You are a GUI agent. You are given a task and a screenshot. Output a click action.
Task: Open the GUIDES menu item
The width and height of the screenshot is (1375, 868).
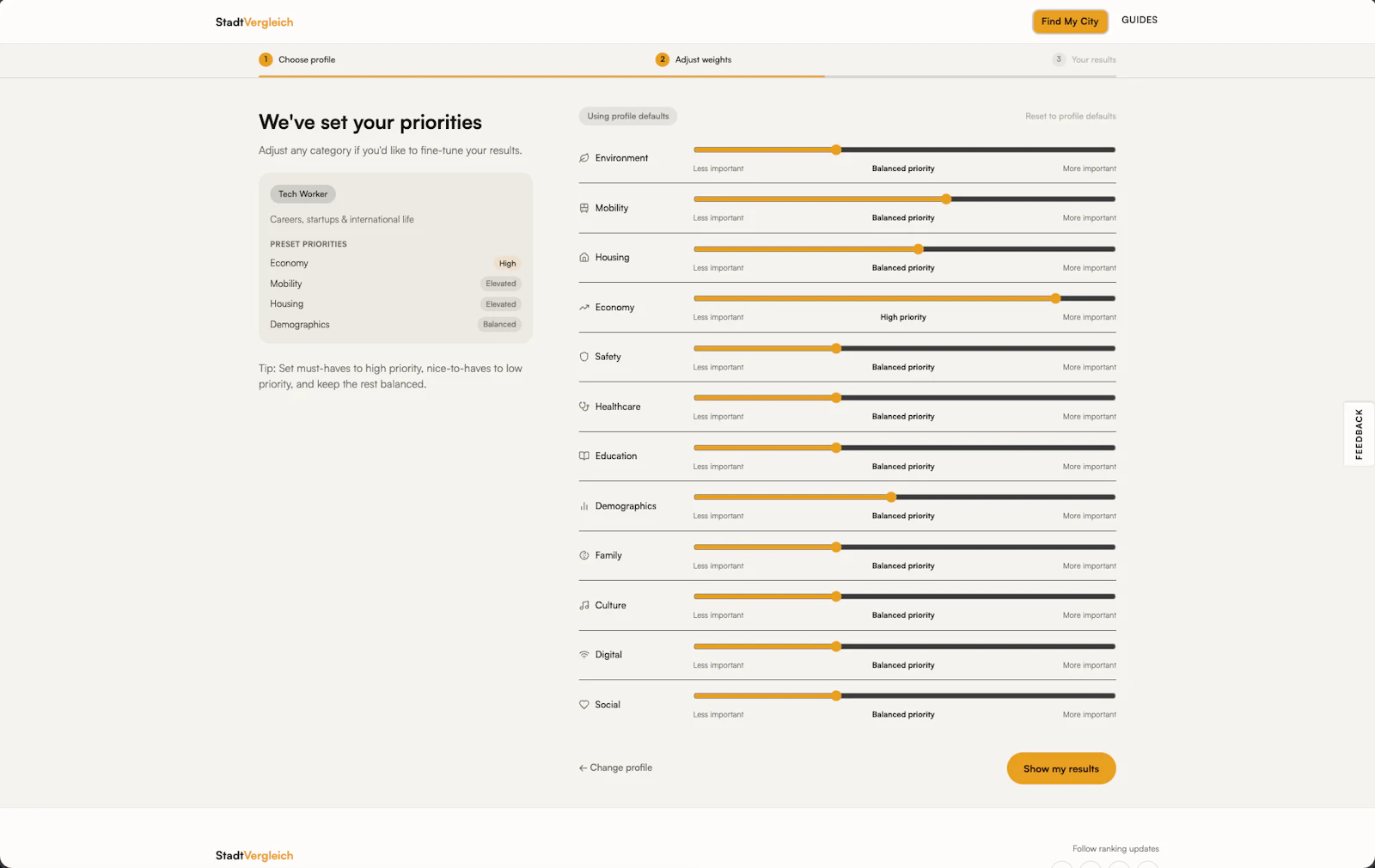[1140, 20]
